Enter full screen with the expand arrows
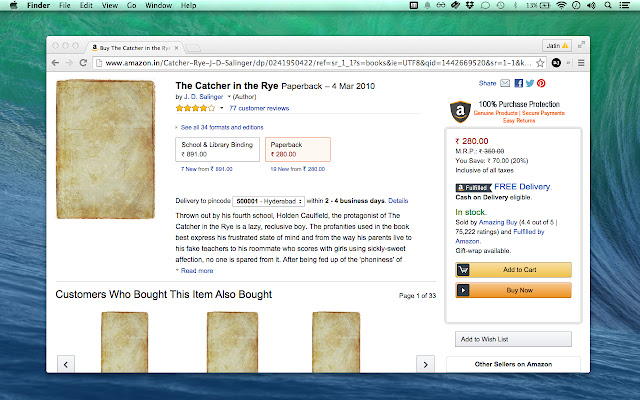 [x=581, y=45]
